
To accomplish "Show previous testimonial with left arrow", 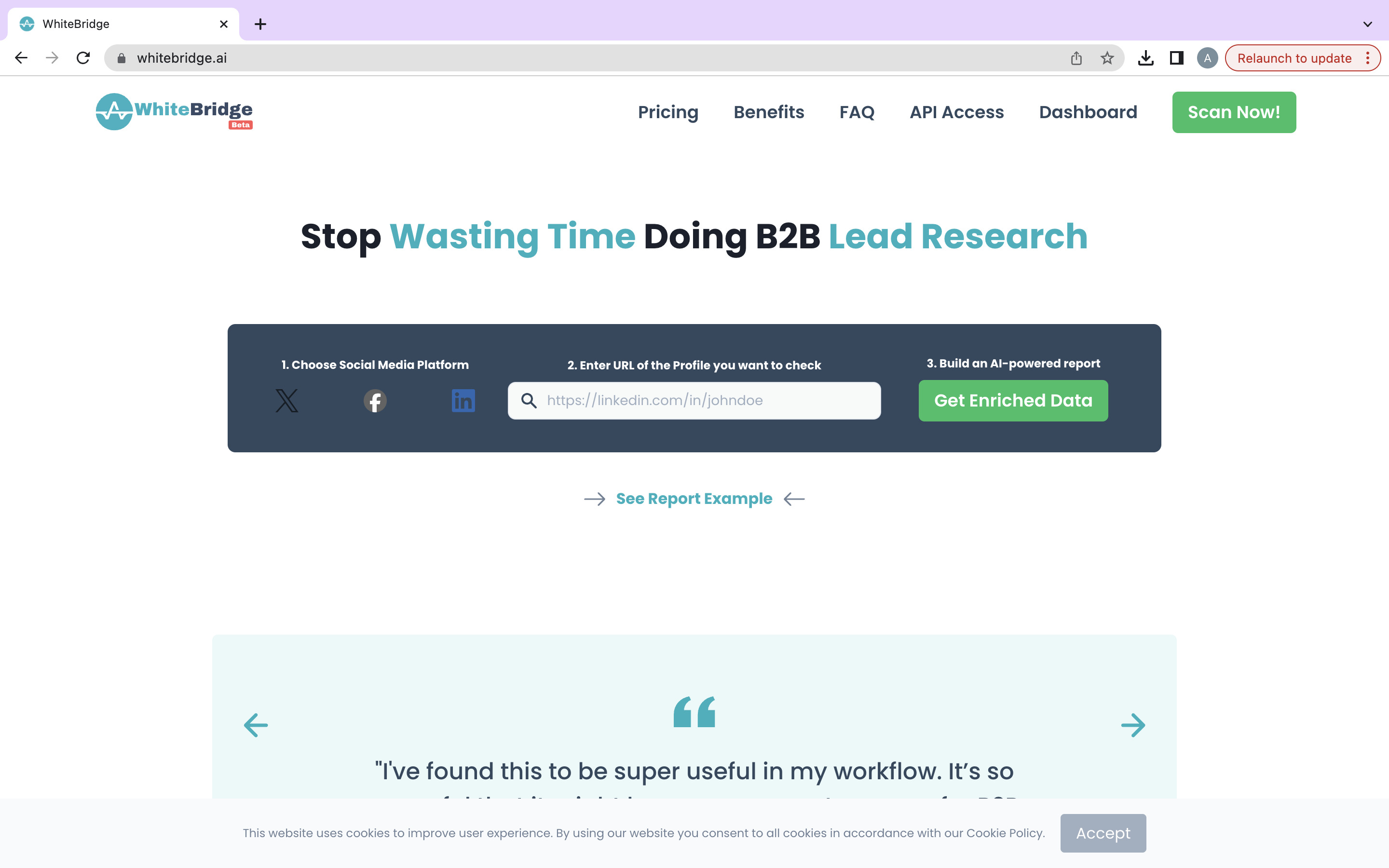I will click(x=256, y=725).
